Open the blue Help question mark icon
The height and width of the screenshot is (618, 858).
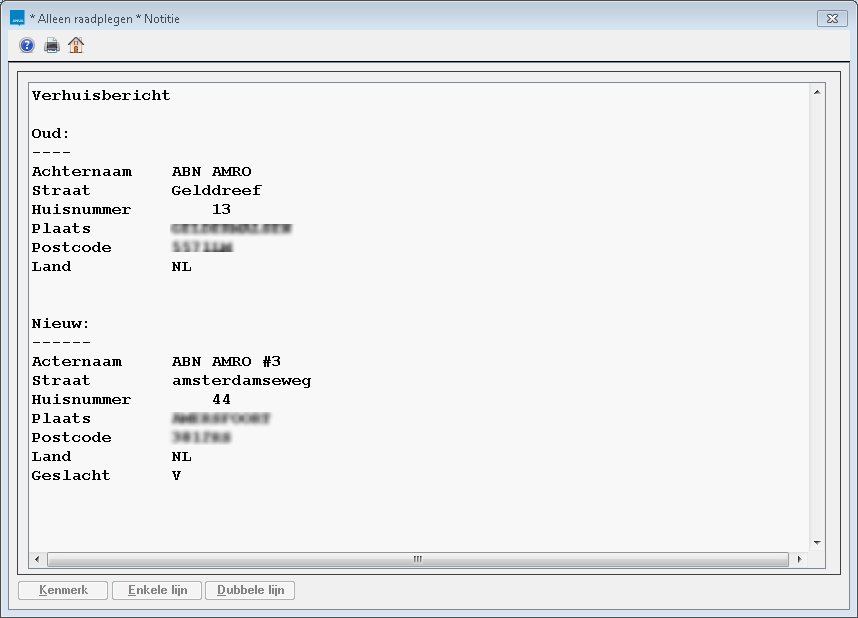(x=27, y=45)
